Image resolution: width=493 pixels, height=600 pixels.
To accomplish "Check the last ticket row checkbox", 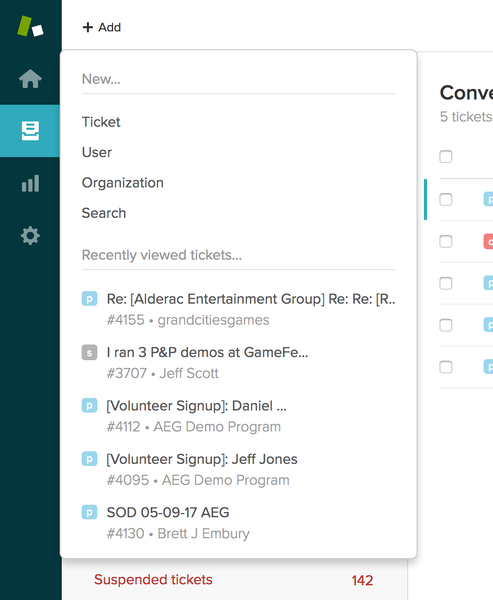I will coord(446,367).
